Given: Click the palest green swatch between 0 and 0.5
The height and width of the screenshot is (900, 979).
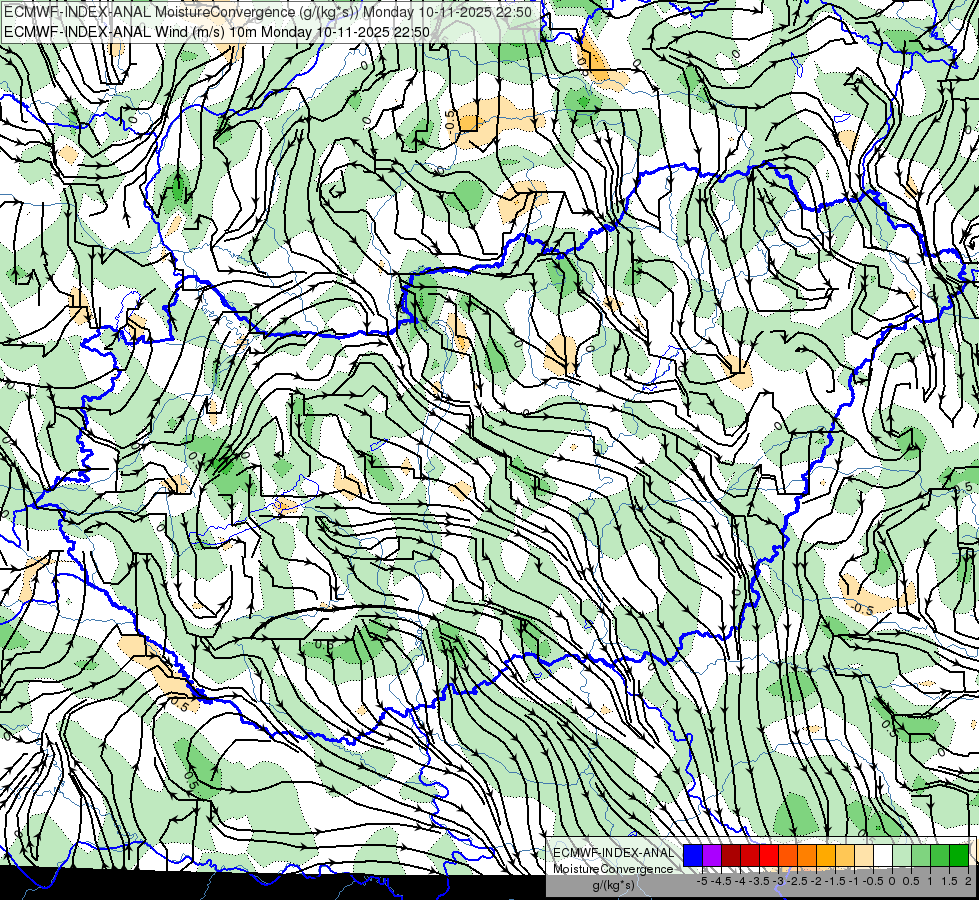Looking at the screenshot, I should [902, 856].
